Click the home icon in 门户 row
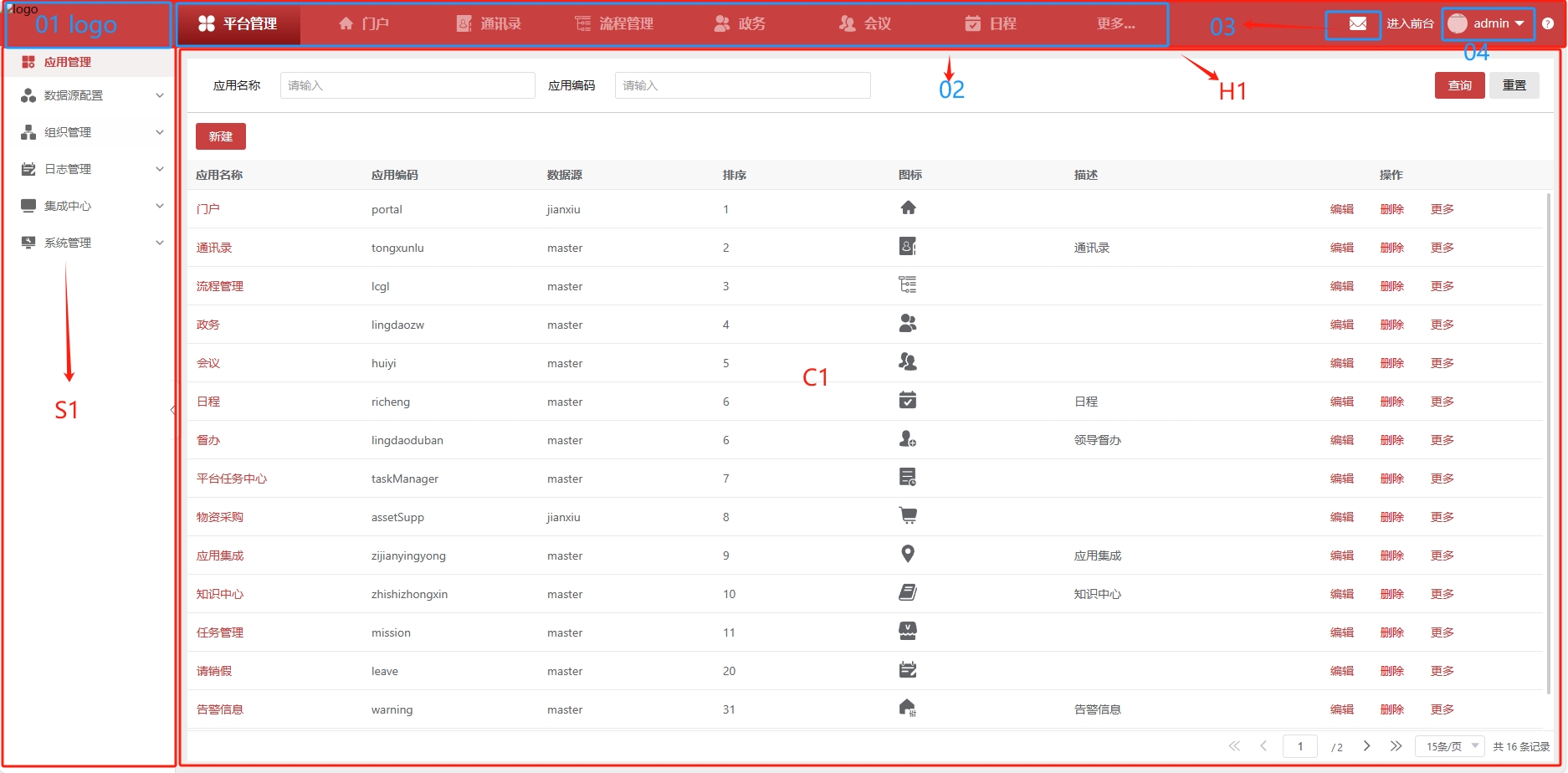This screenshot has height=773, width=1568. point(908,208)
